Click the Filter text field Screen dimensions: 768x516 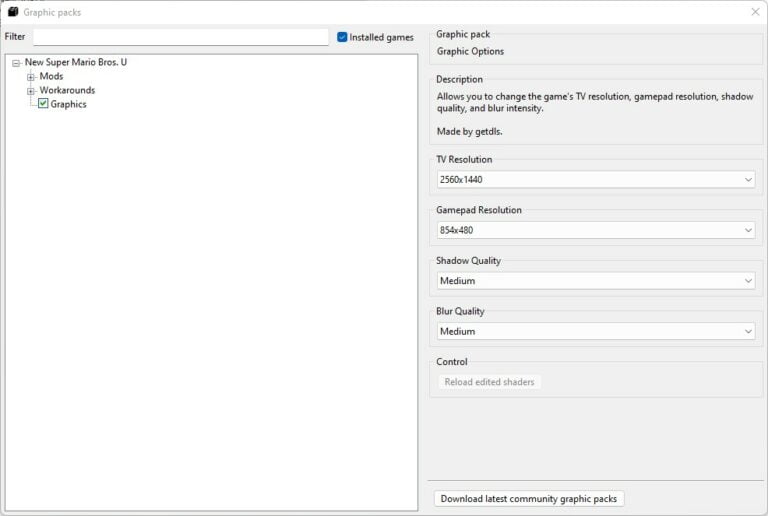(x=181, y=37)
